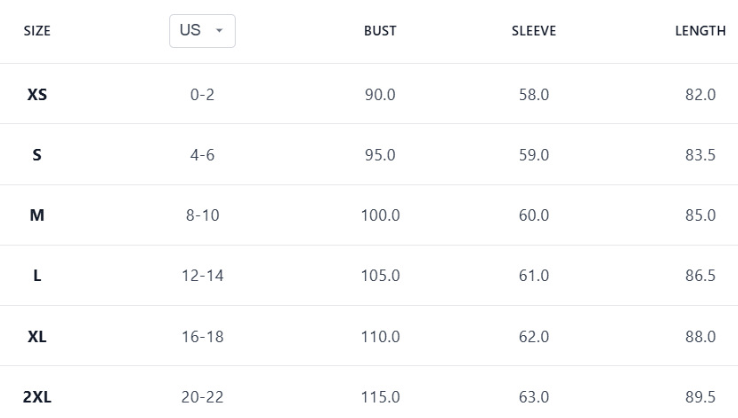Click the sleeve value 59.0
Viewport: 738px width, 418px height.
coord(533,155)
